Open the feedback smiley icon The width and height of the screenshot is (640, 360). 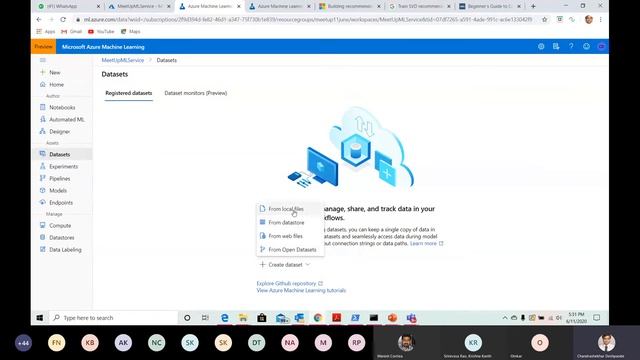pyautogui.click(x=586, y=47)
